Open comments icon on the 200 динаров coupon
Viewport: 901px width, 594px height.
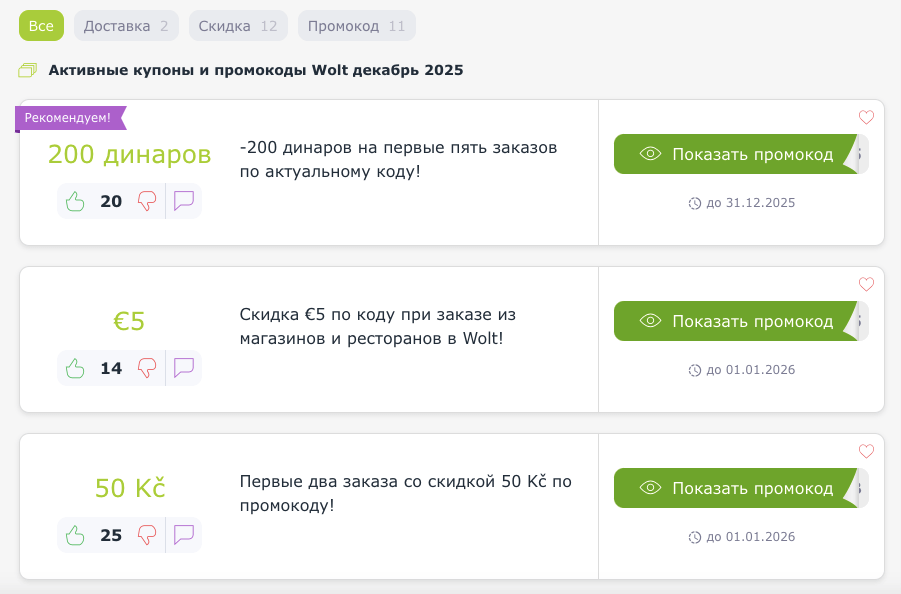coord(183,201)
